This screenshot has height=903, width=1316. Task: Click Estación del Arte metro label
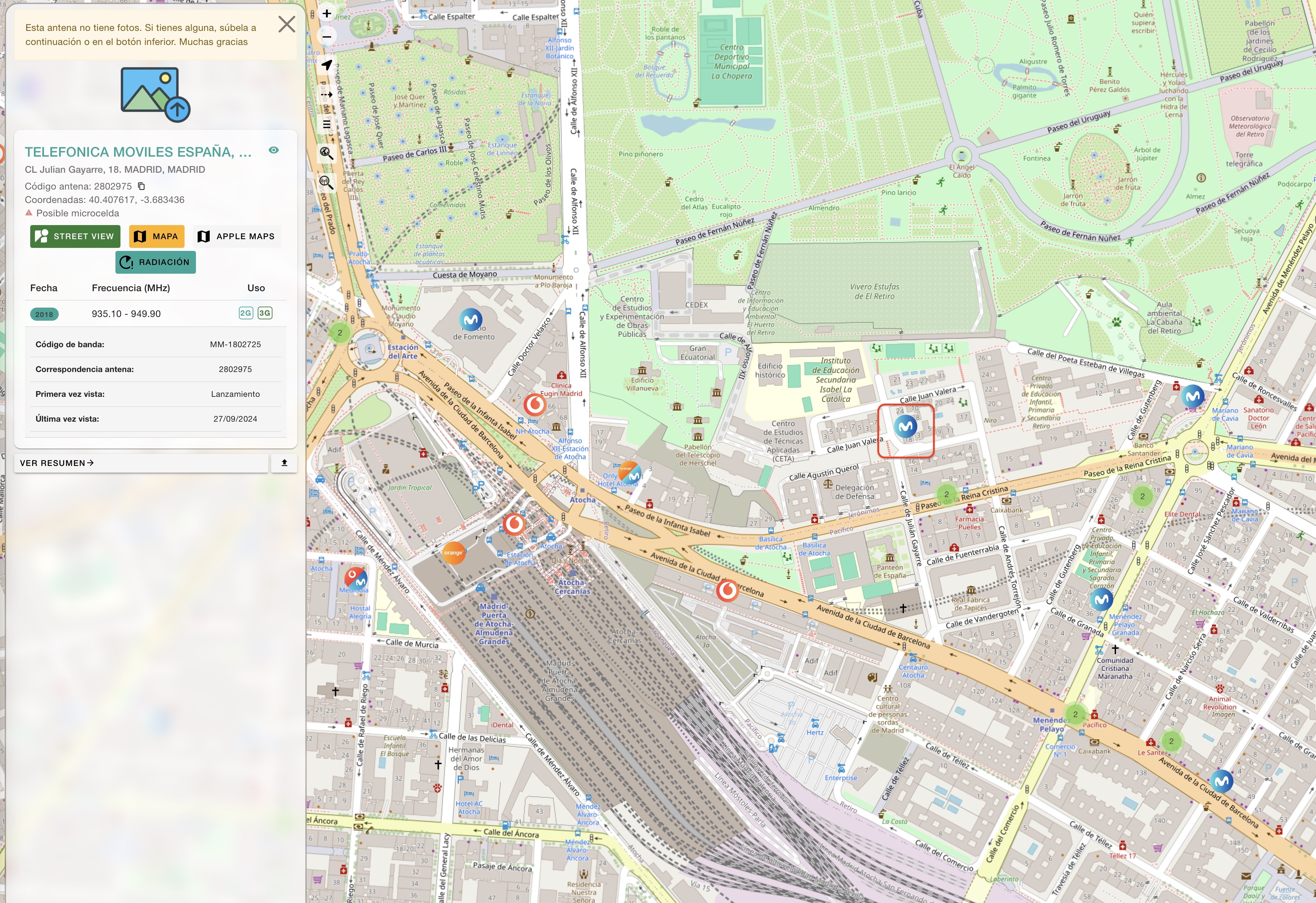(x=403, y=352)
